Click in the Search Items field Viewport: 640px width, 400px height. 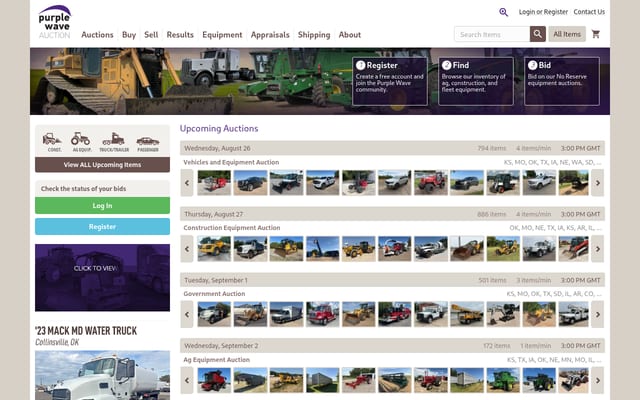[x=492, y=34]
